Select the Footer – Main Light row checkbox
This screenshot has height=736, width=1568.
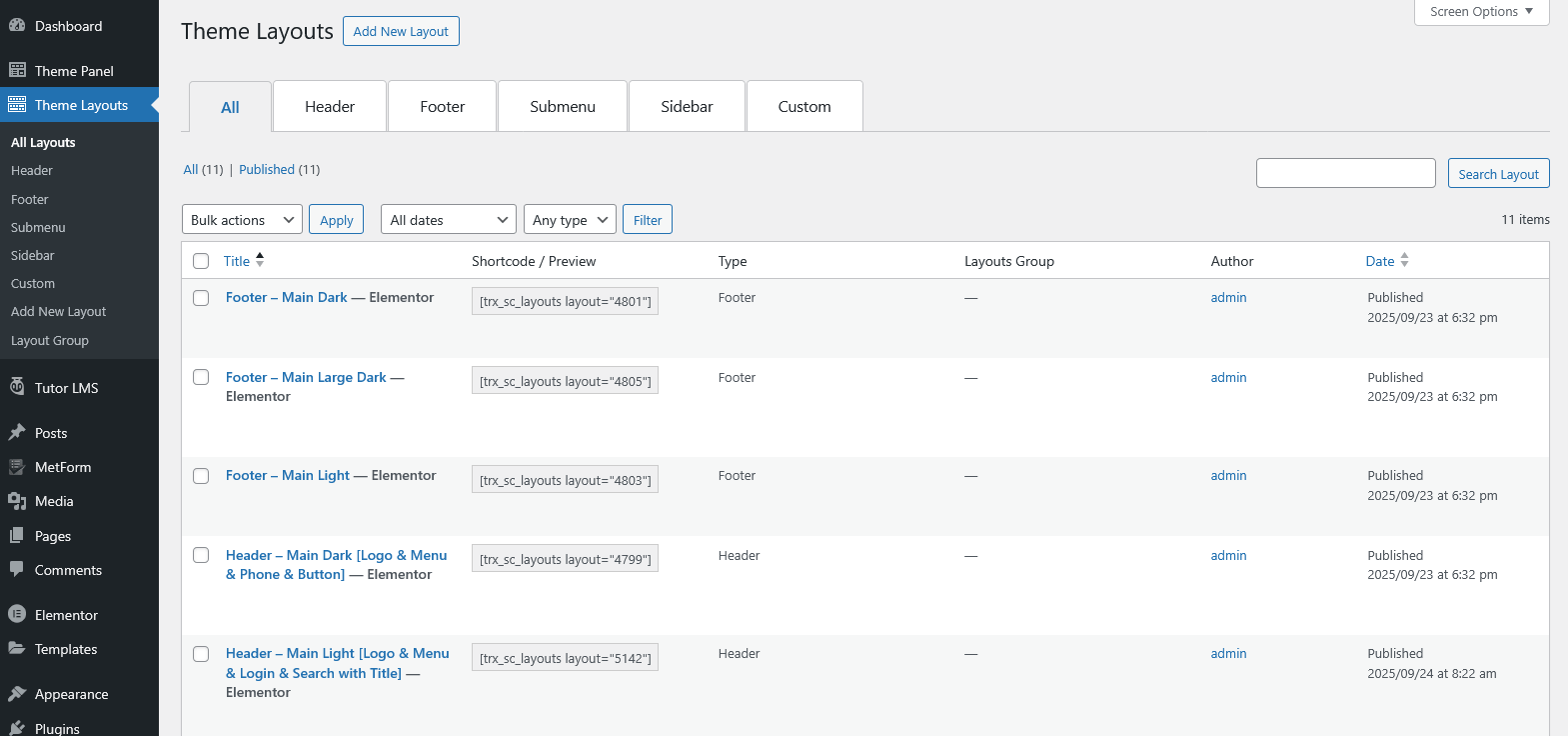click(x=201, y=476)
